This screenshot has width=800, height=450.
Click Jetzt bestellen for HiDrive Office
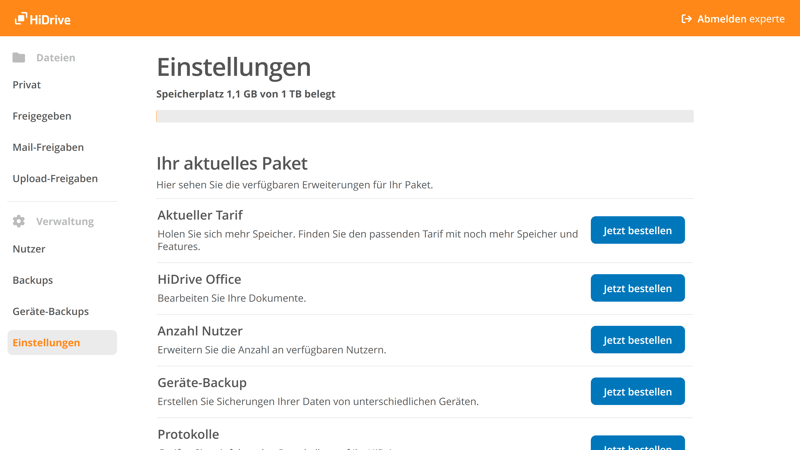coord(637,288)
